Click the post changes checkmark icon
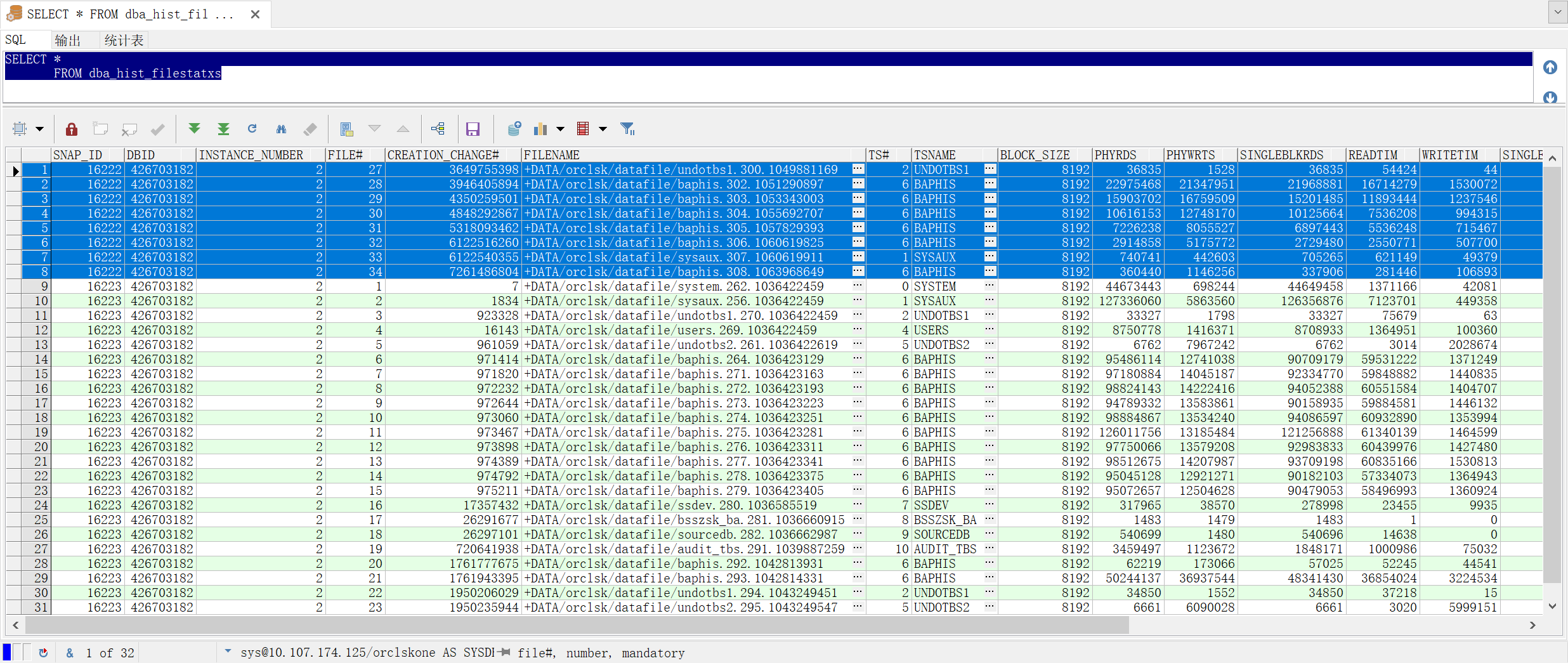Viewport: 1568px width, 663px height. point(158,129)
